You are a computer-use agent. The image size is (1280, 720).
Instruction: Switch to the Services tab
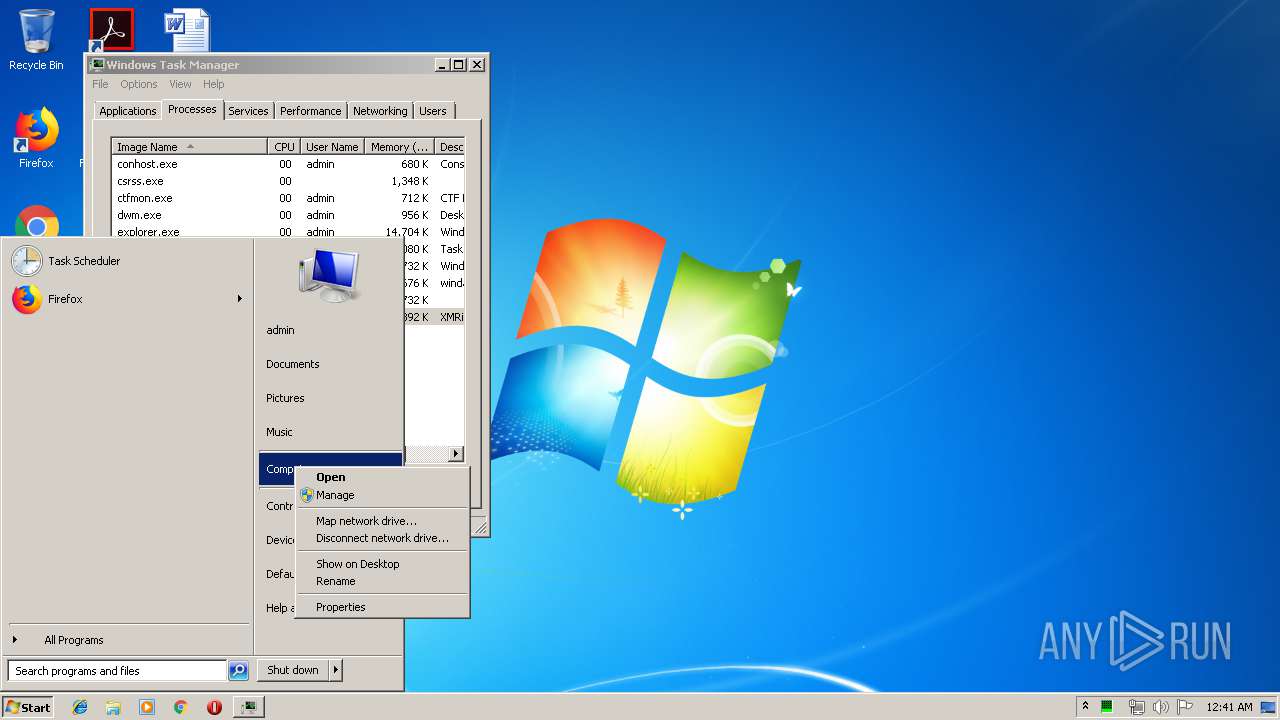click(x=248, y=111)
